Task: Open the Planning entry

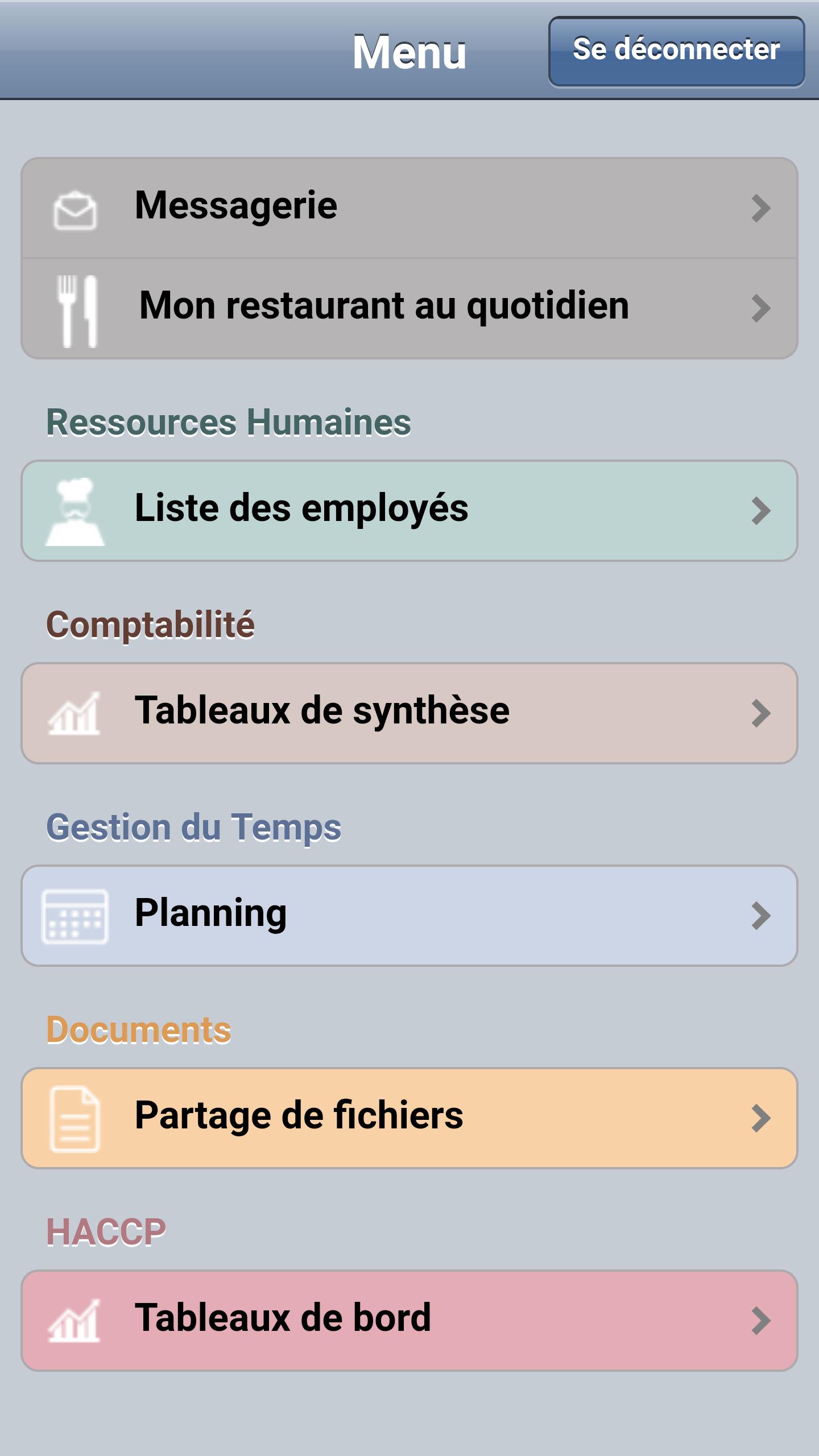Action: point(409,916)
